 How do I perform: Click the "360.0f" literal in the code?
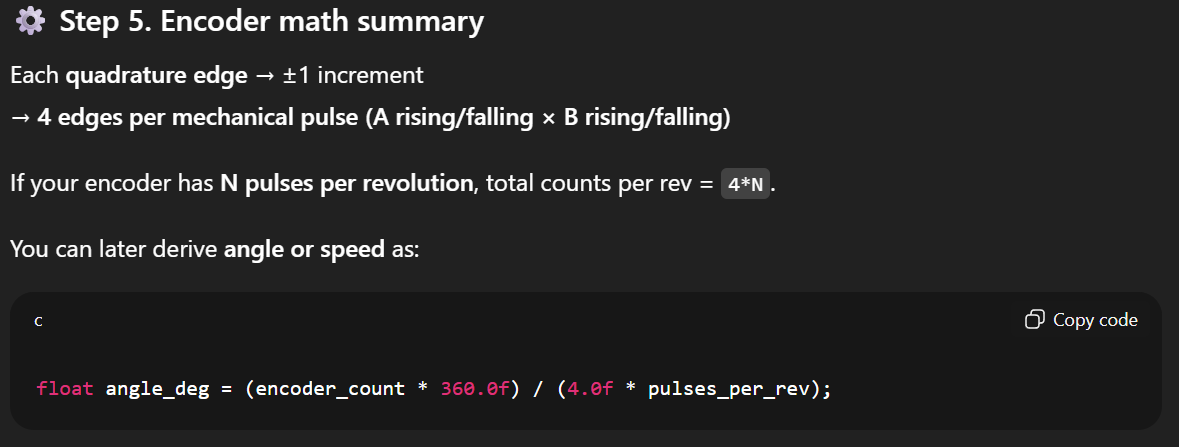pyautogui.click(x=474, y=389)
